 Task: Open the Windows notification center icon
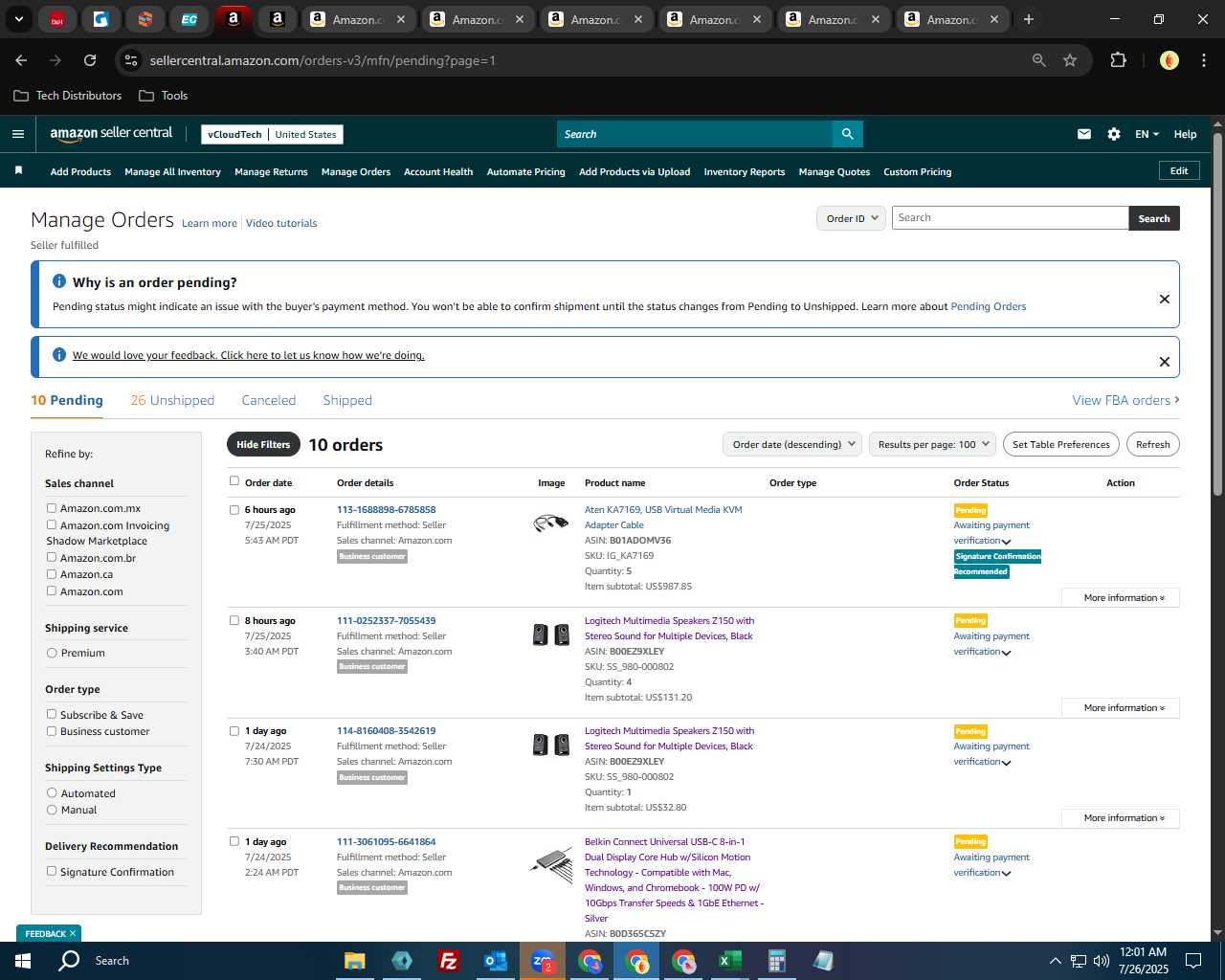(1193, 961)
